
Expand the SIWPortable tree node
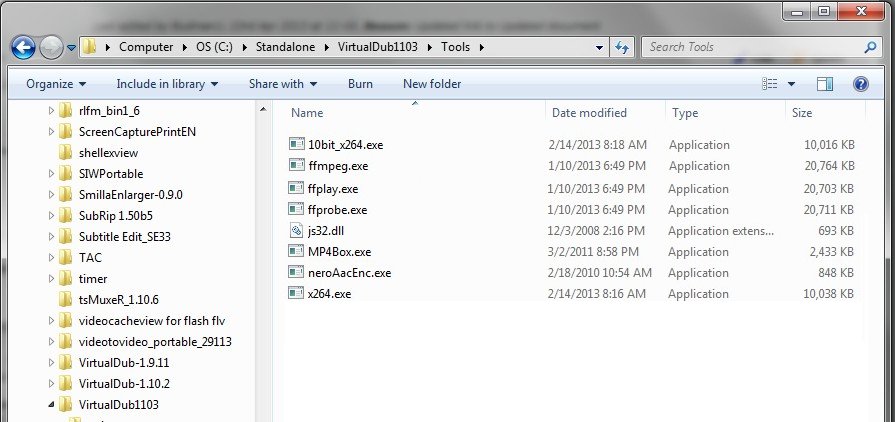(x=51, y=174)
